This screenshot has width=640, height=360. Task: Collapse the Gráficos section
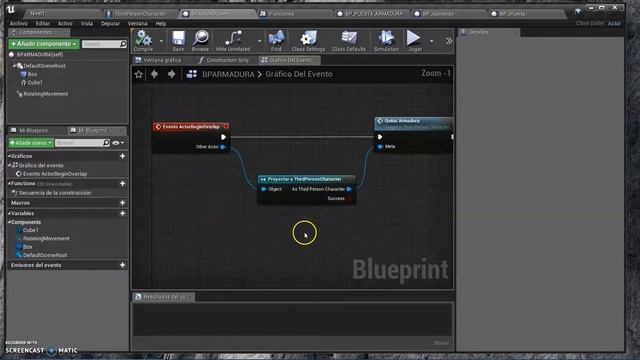tap(9, 156)
